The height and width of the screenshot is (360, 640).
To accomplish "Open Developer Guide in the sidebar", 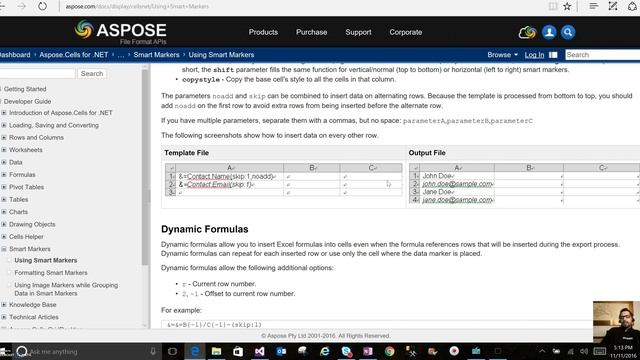I will point(27,101).
